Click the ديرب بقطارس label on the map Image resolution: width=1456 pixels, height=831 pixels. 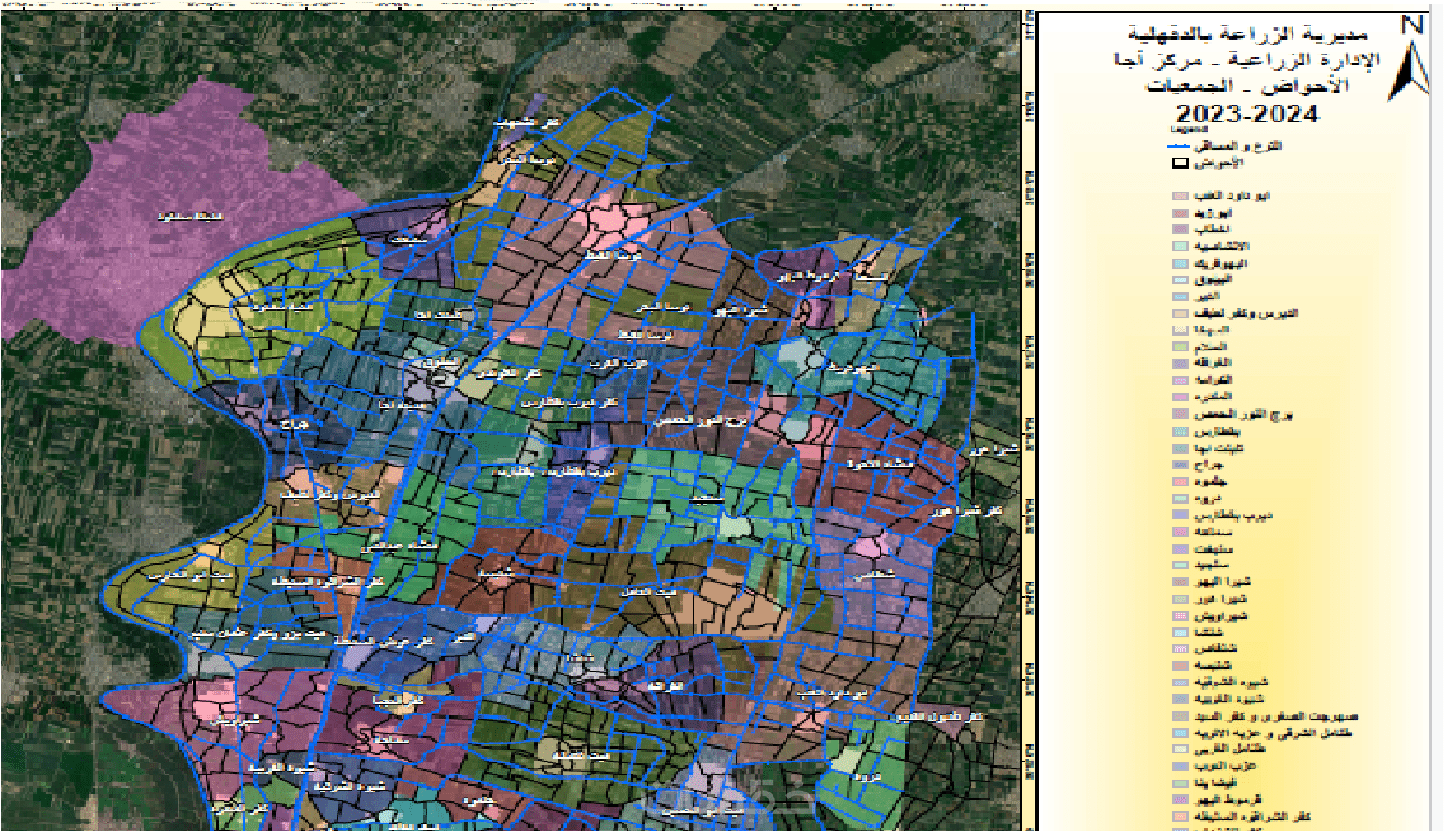[554, 471]
